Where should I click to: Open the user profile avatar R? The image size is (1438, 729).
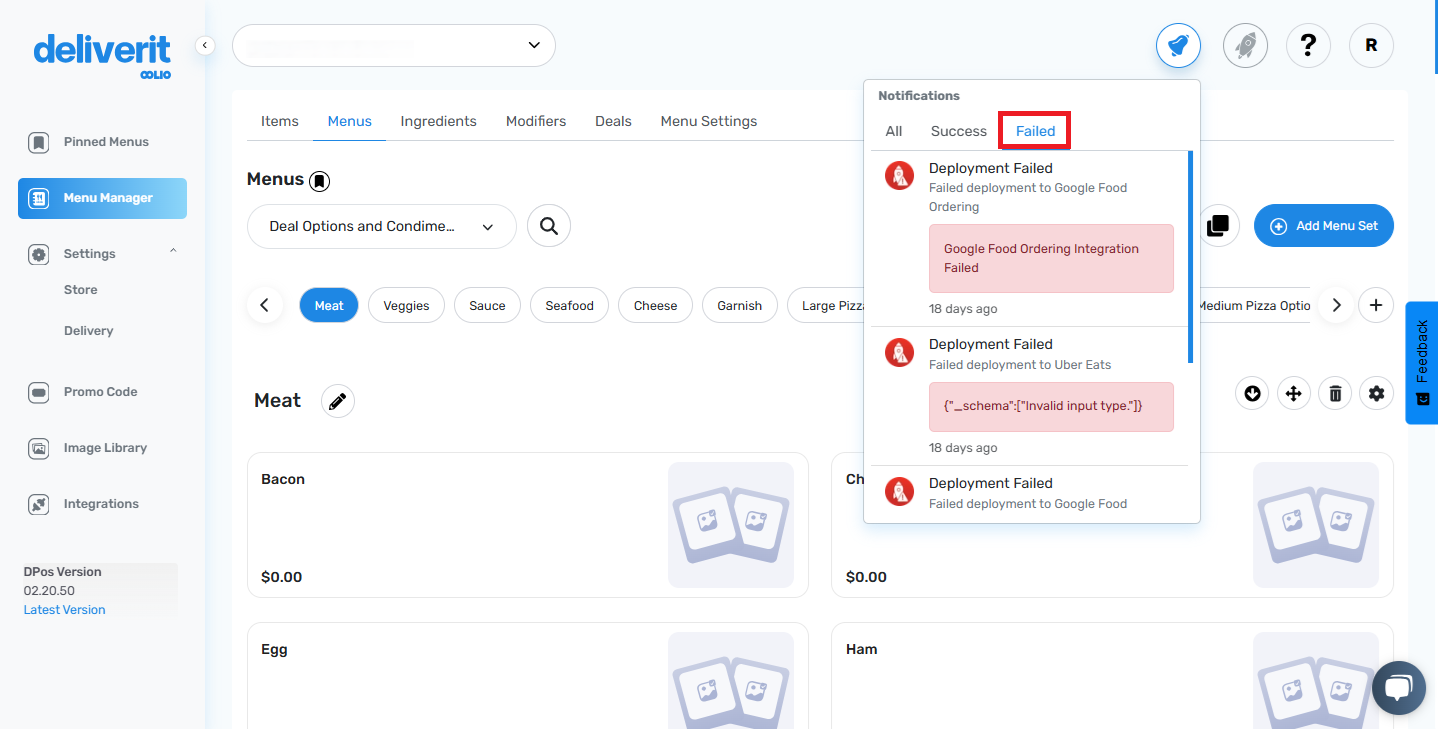(1371, 46)
